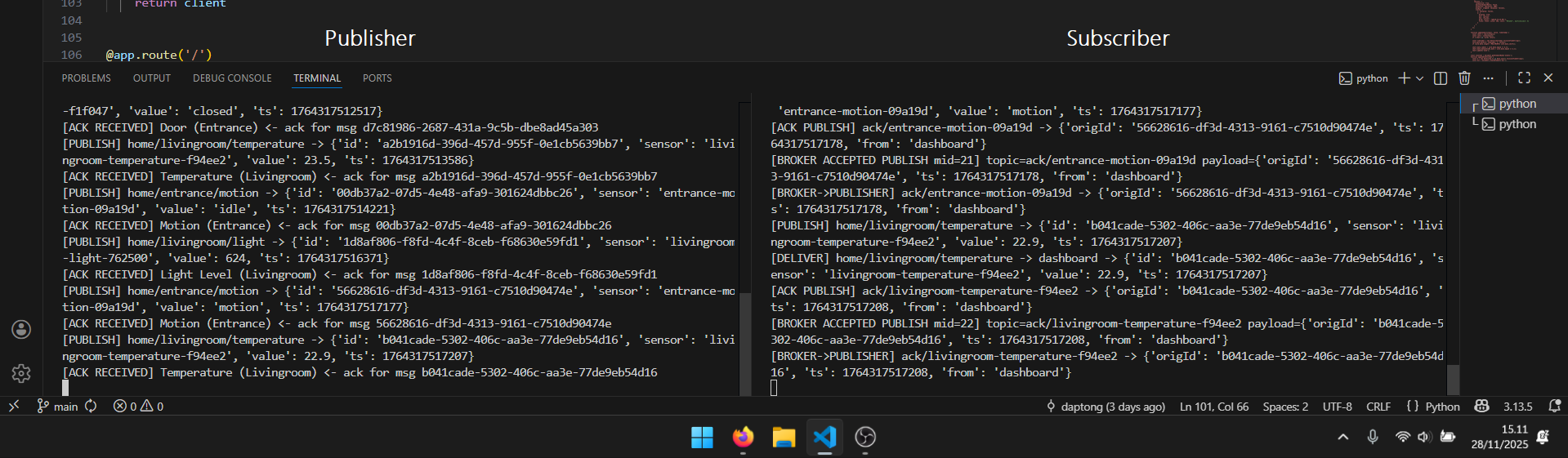
Task: Maximize the panel size icon
Action: coord(1524,78)
